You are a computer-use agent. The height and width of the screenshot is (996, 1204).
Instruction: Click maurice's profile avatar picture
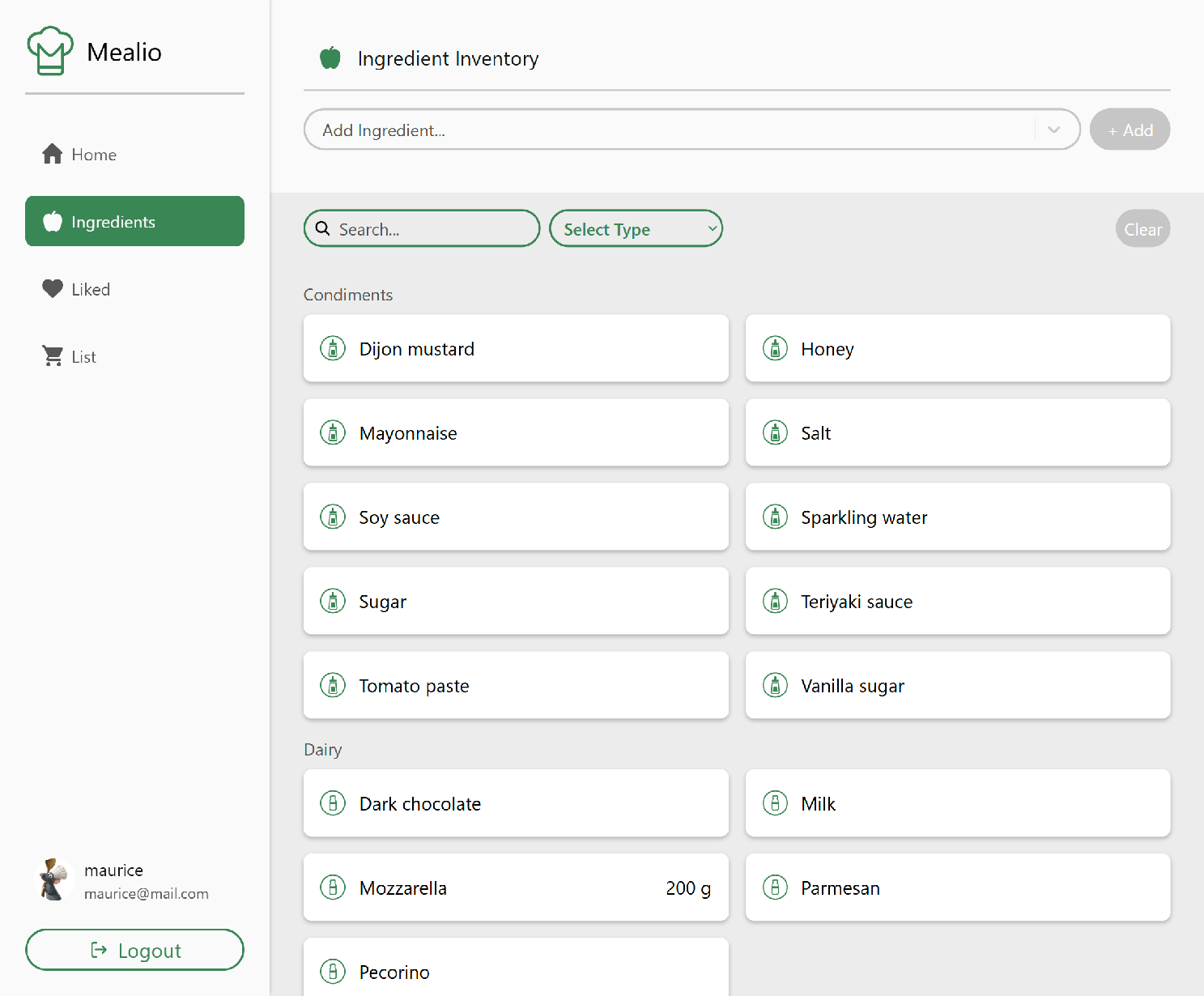[x=54, y=880]
